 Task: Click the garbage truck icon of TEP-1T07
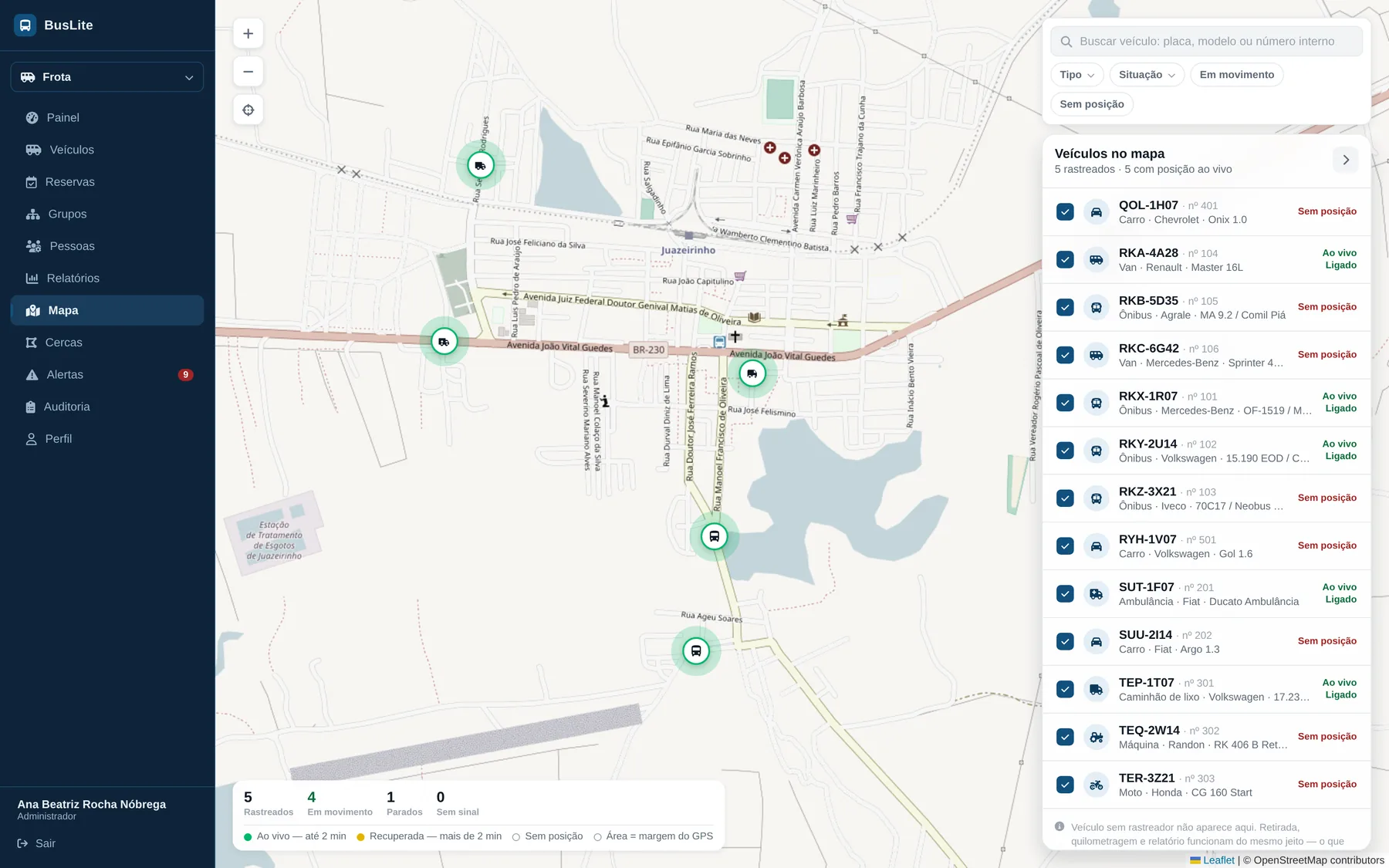1097,690
